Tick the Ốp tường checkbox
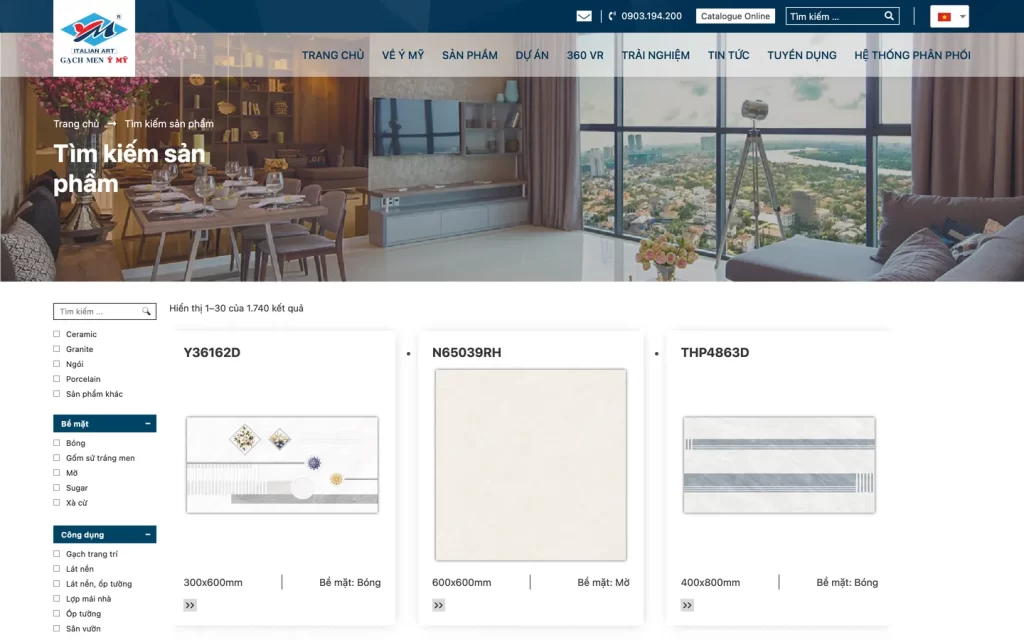 click(x=56, y=614)
